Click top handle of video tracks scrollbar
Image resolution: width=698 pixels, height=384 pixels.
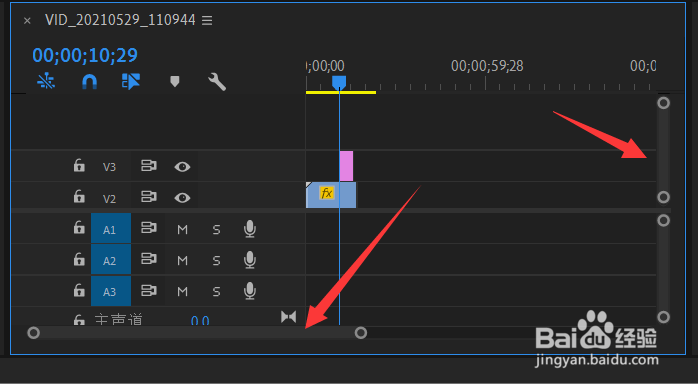(663, 103)
